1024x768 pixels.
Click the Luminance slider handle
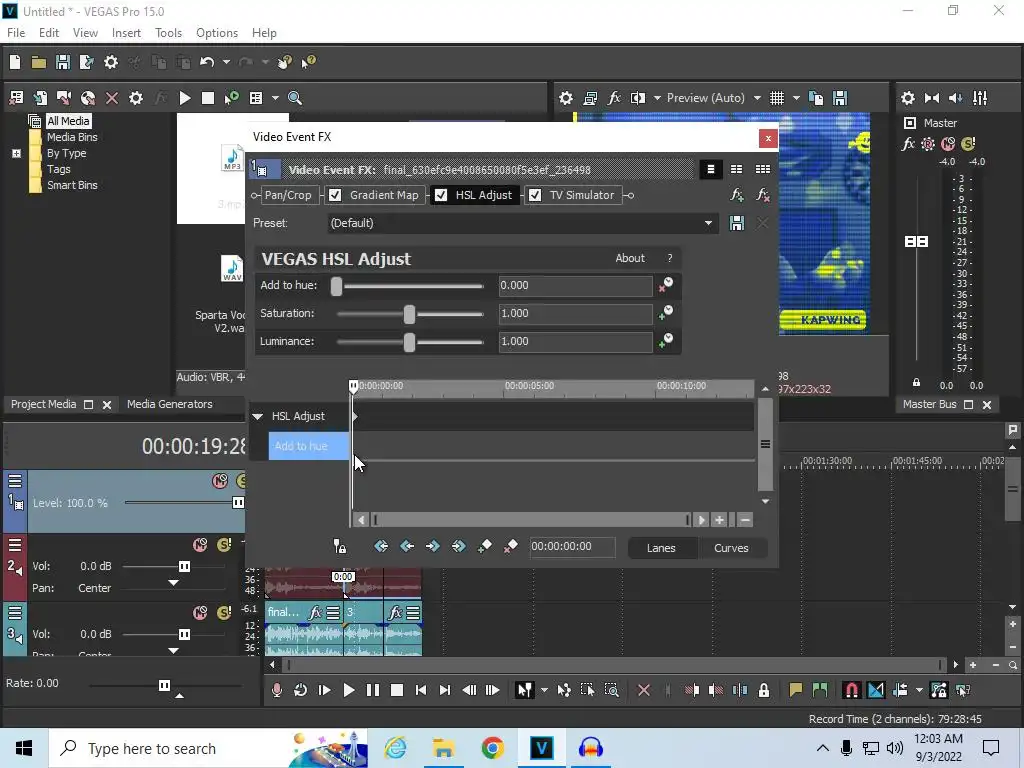[409, 342]
